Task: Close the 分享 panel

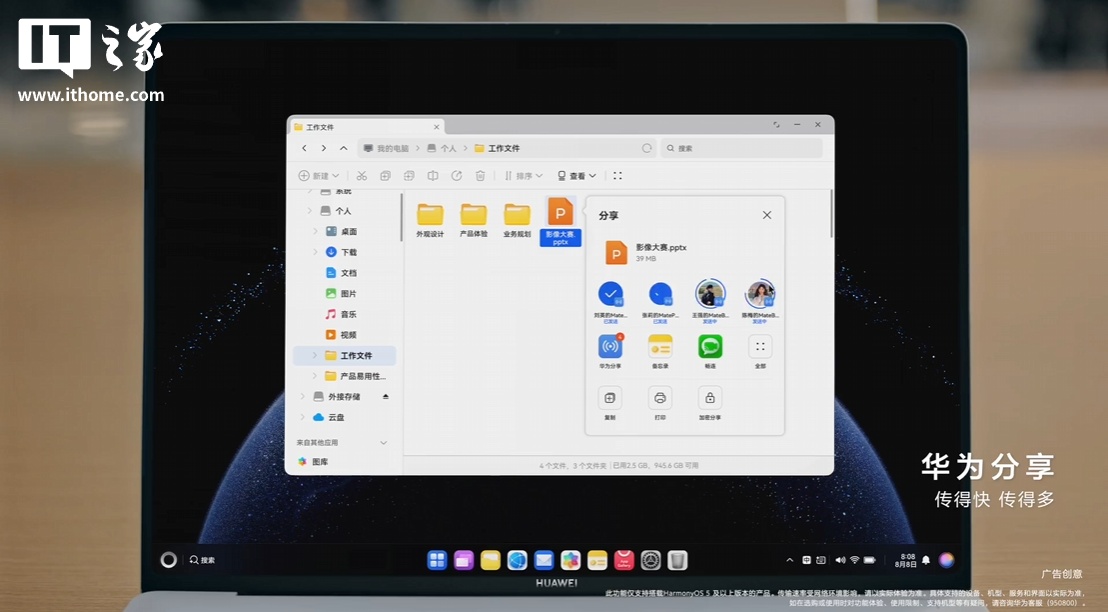Action: click(767, 215)
